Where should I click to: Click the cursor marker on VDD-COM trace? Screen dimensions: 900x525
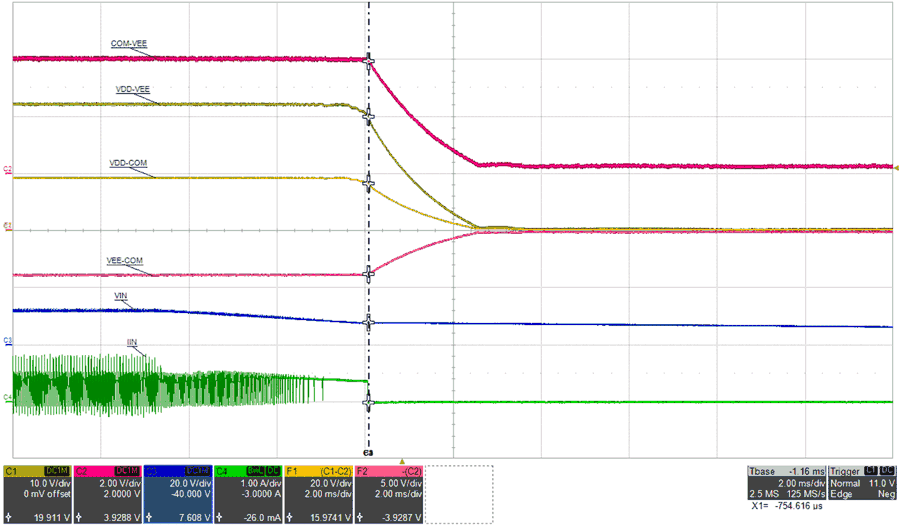tap(368, 184)
